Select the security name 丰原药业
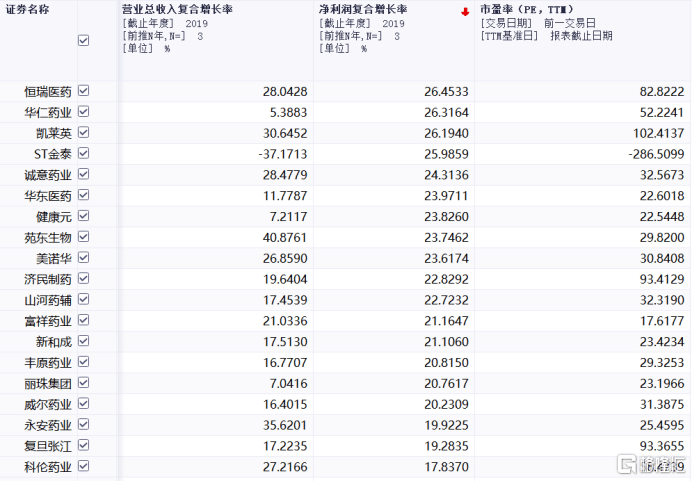This screenshot has width=692, height=481. tap(48, 363)
